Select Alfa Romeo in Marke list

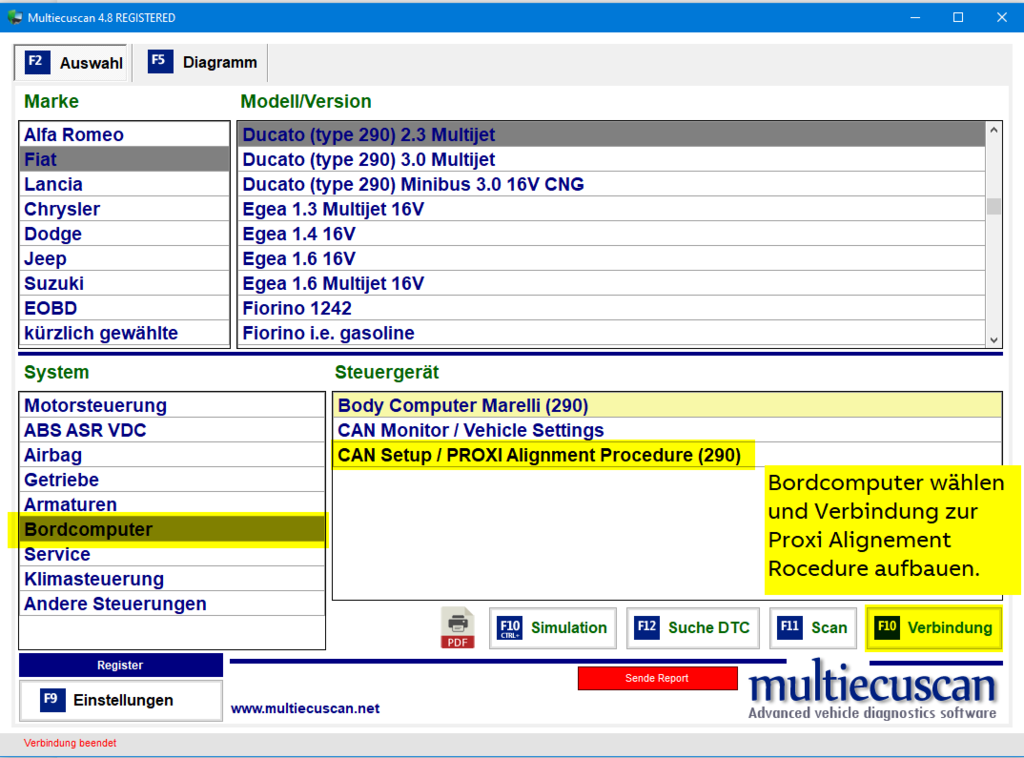pos(125,134)
